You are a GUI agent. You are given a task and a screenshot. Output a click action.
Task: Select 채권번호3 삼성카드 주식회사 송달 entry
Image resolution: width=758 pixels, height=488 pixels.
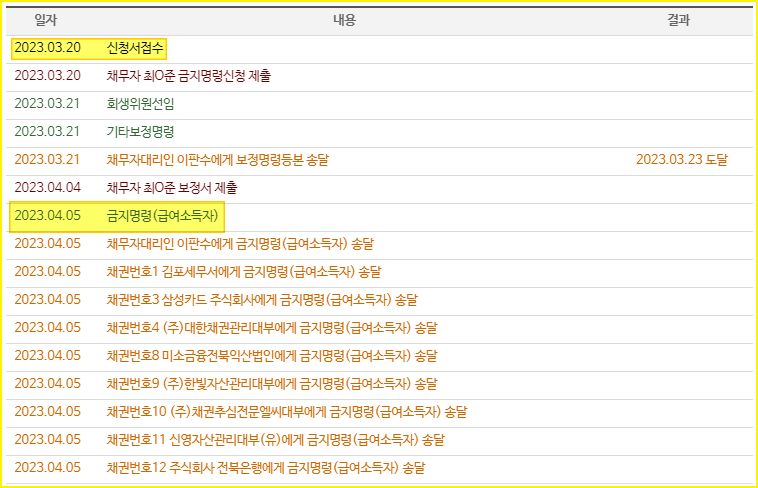[x=262, y=300]
